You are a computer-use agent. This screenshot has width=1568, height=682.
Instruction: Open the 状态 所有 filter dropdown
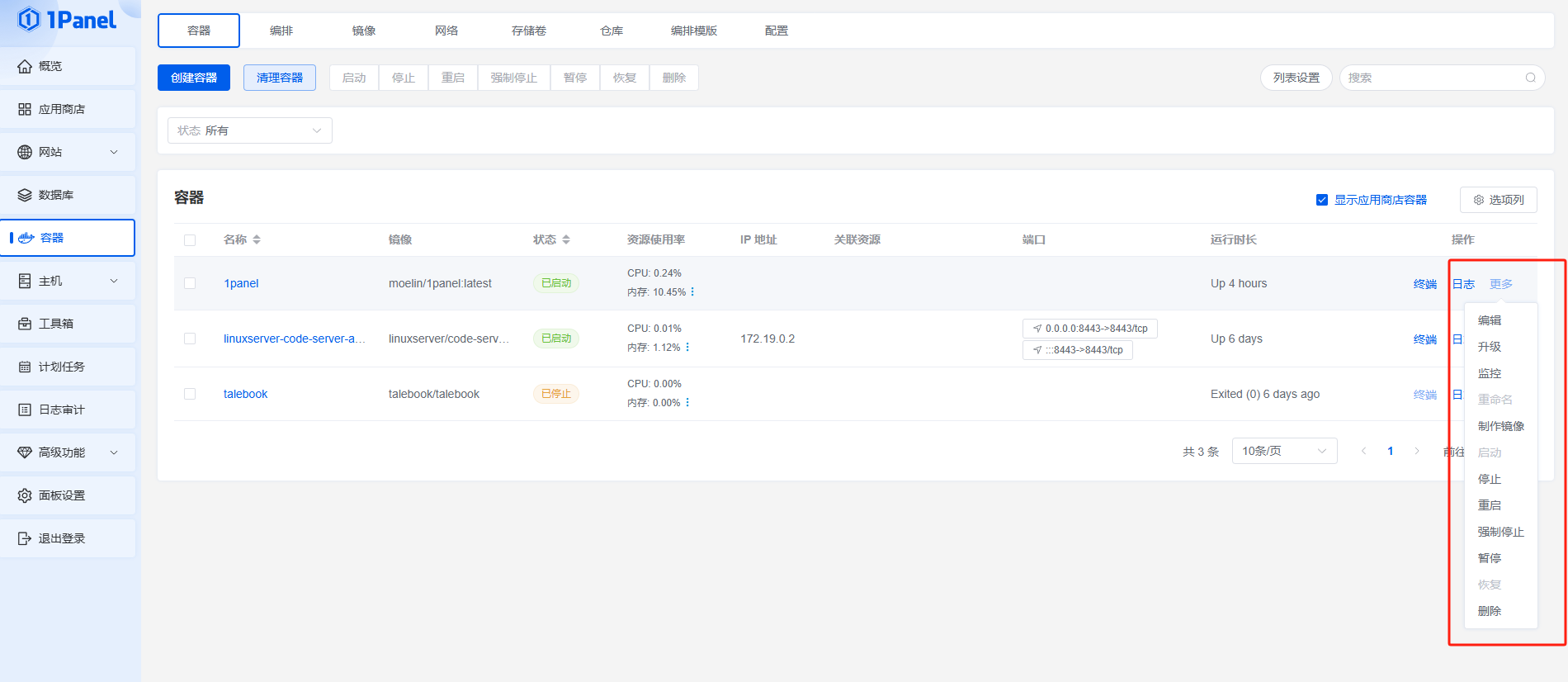tap(250, 130)
